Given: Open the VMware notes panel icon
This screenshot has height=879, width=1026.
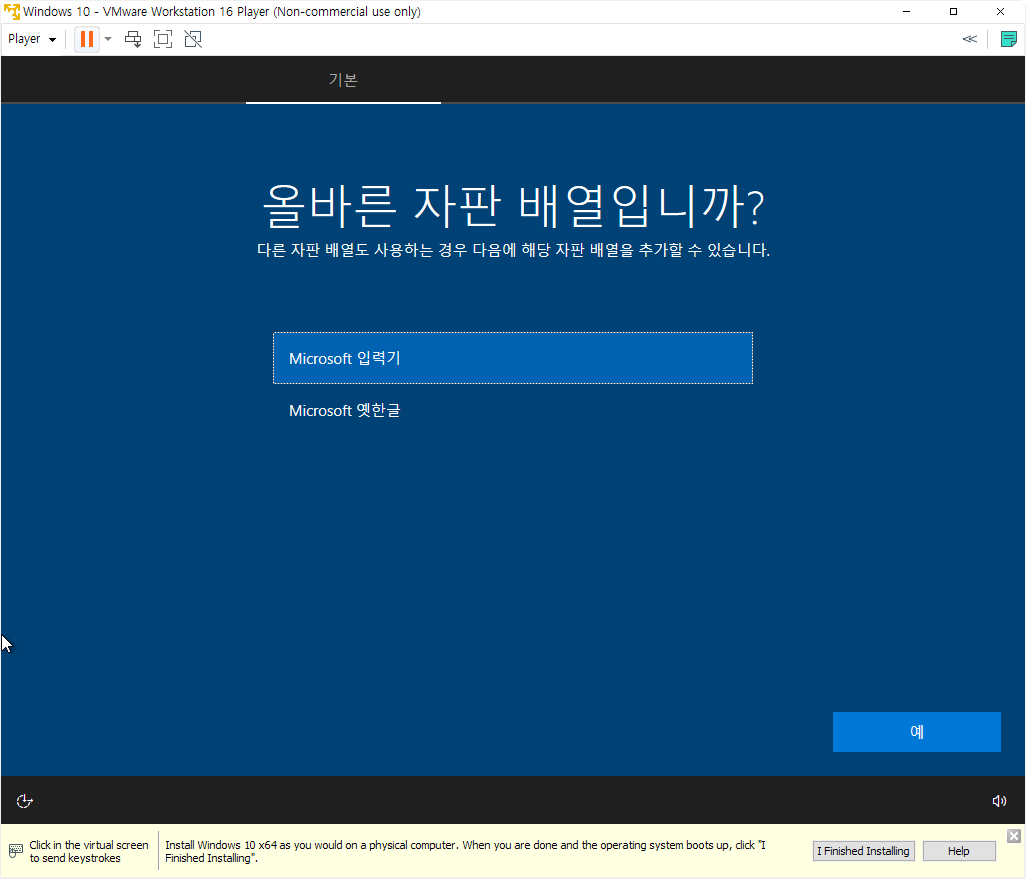Looking at the screenshot, I should [1008, 39].
